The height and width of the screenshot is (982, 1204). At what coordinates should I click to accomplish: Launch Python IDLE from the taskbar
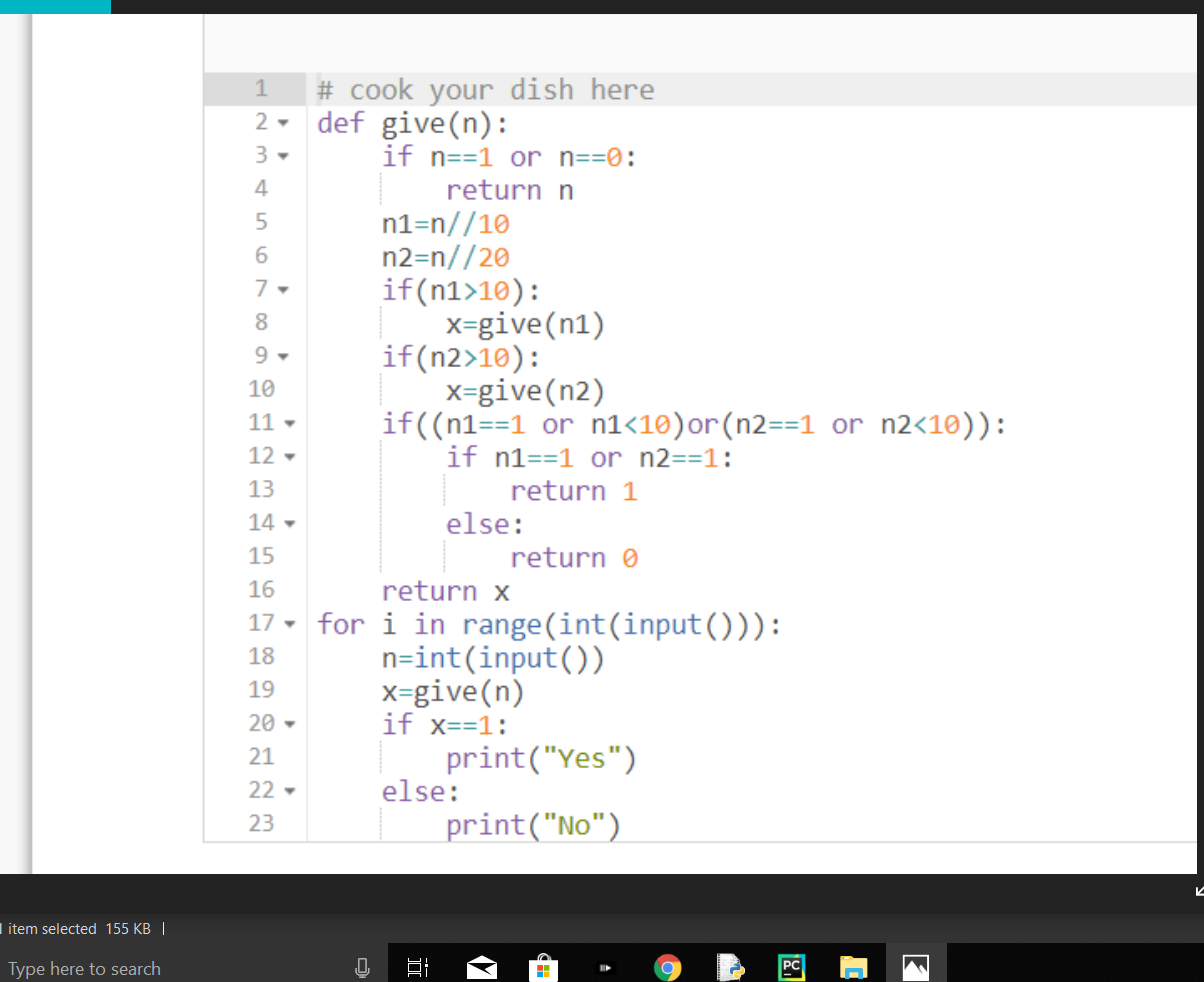coord(731,966)
